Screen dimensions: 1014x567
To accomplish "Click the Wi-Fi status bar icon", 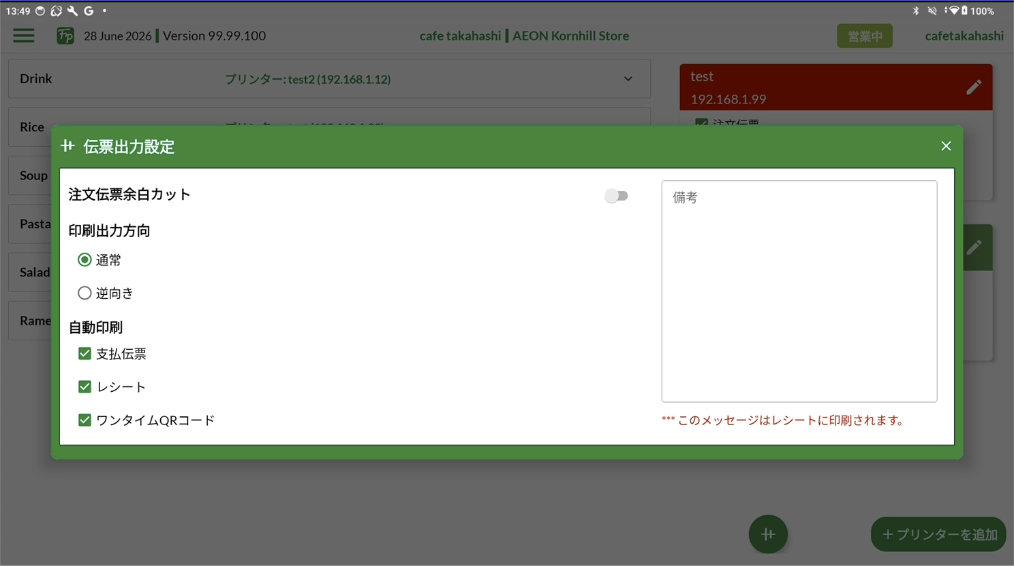I will pos(953,11).
